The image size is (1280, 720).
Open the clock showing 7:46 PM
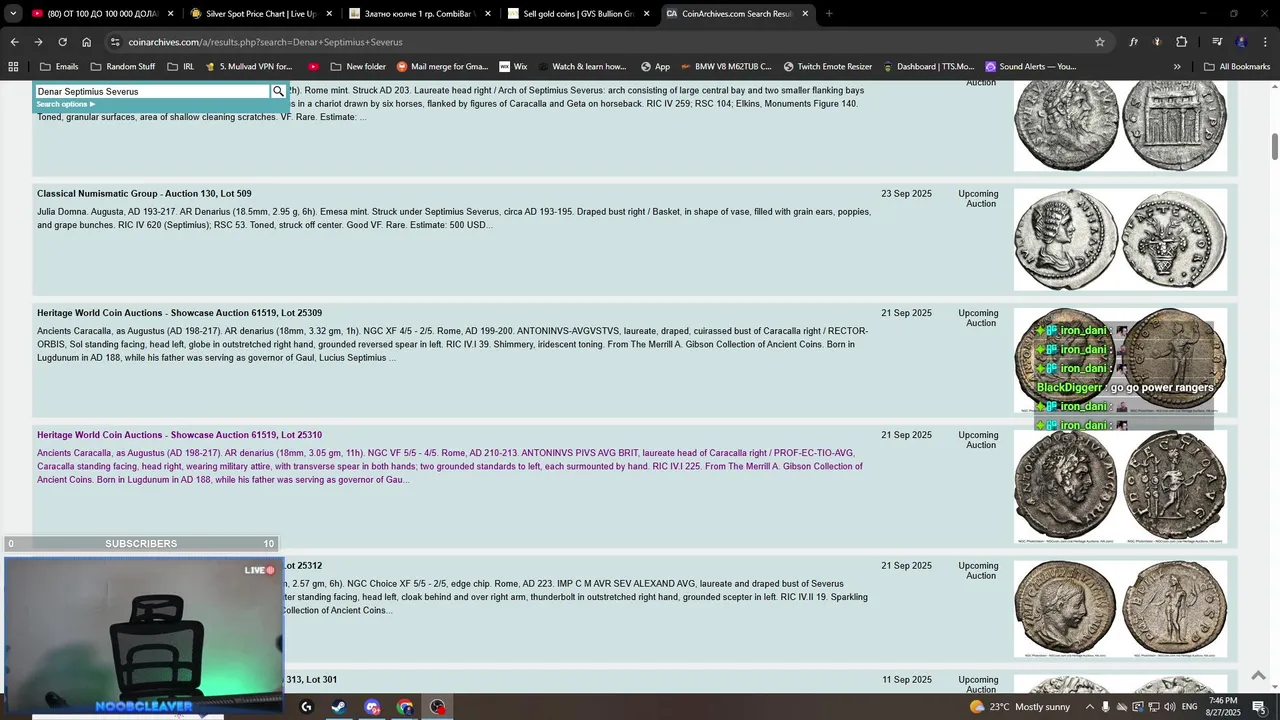pyautogui.click(x=1223, y=707)
